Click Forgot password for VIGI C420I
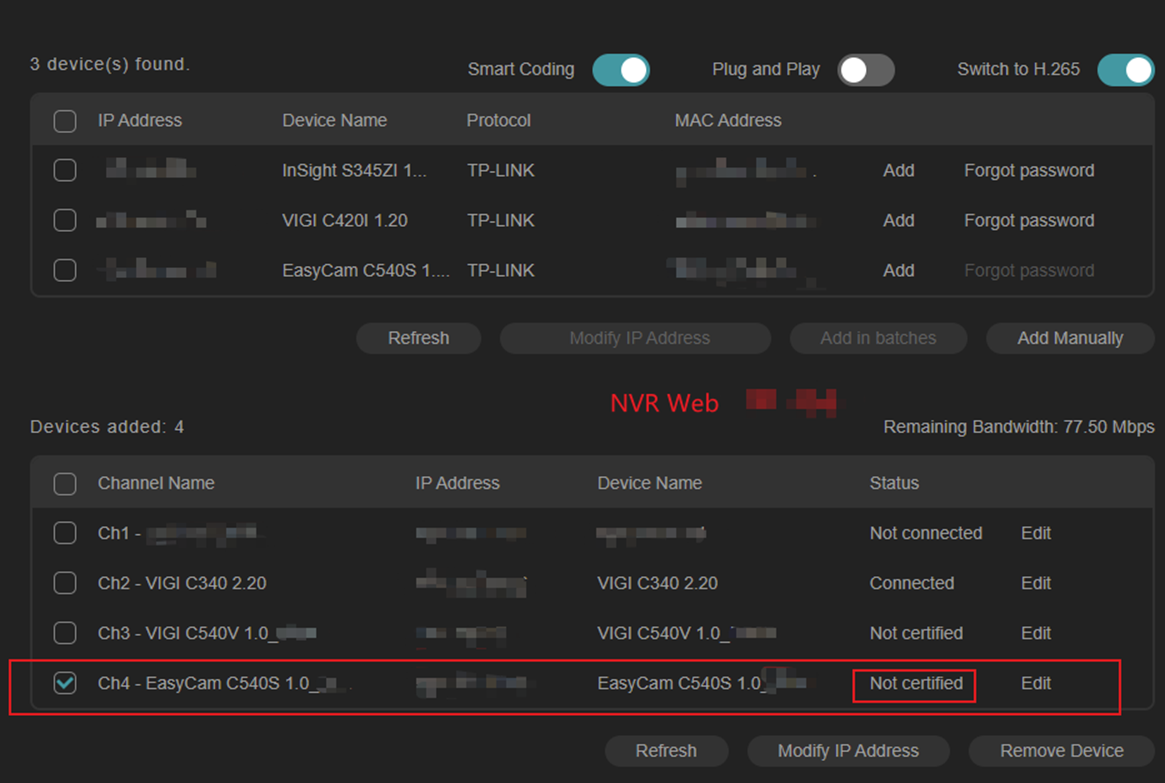Image resolution: width=1165 pixels, height=783 pixels. pos(1029,221)
